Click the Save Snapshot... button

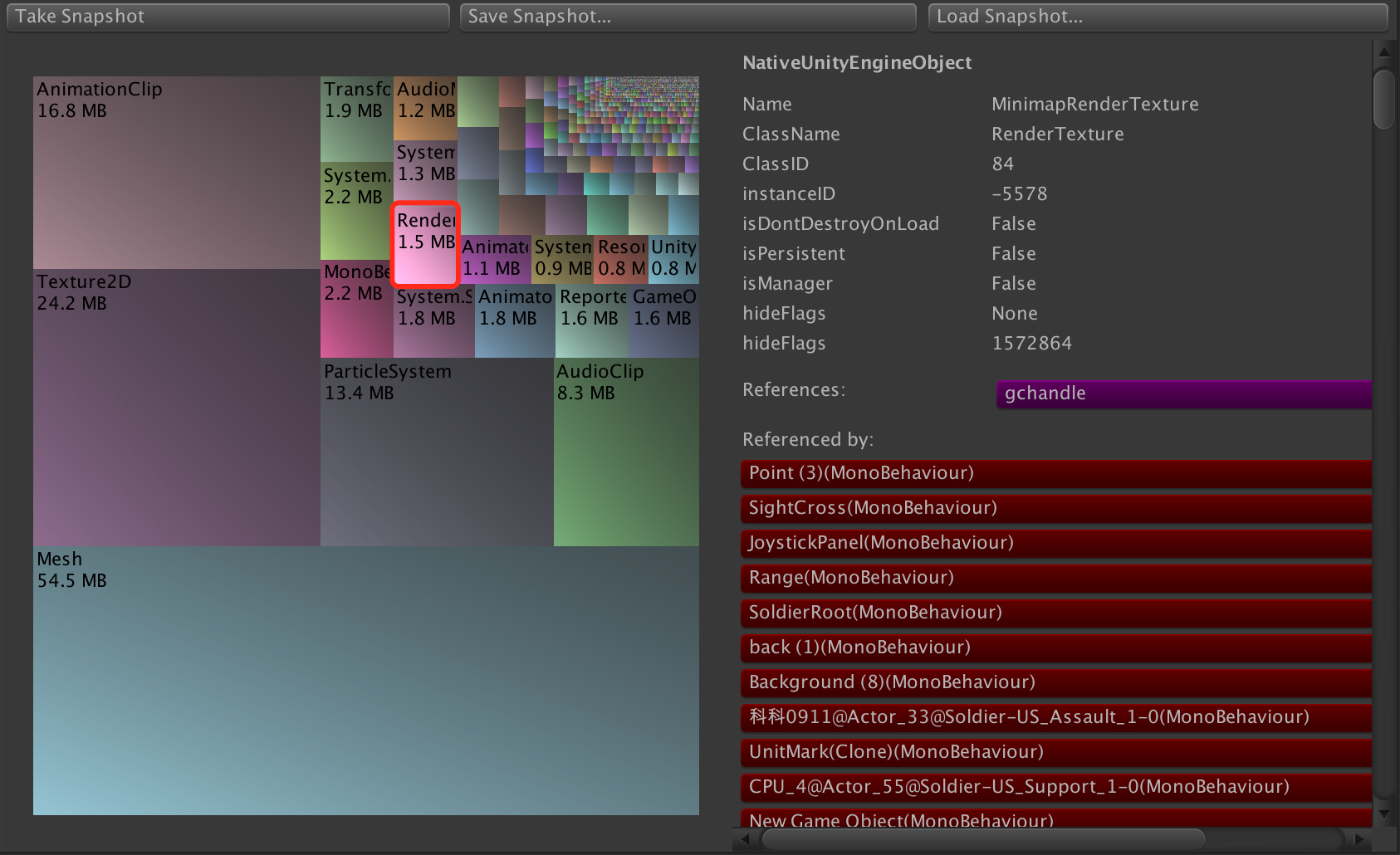pos(688,17)
